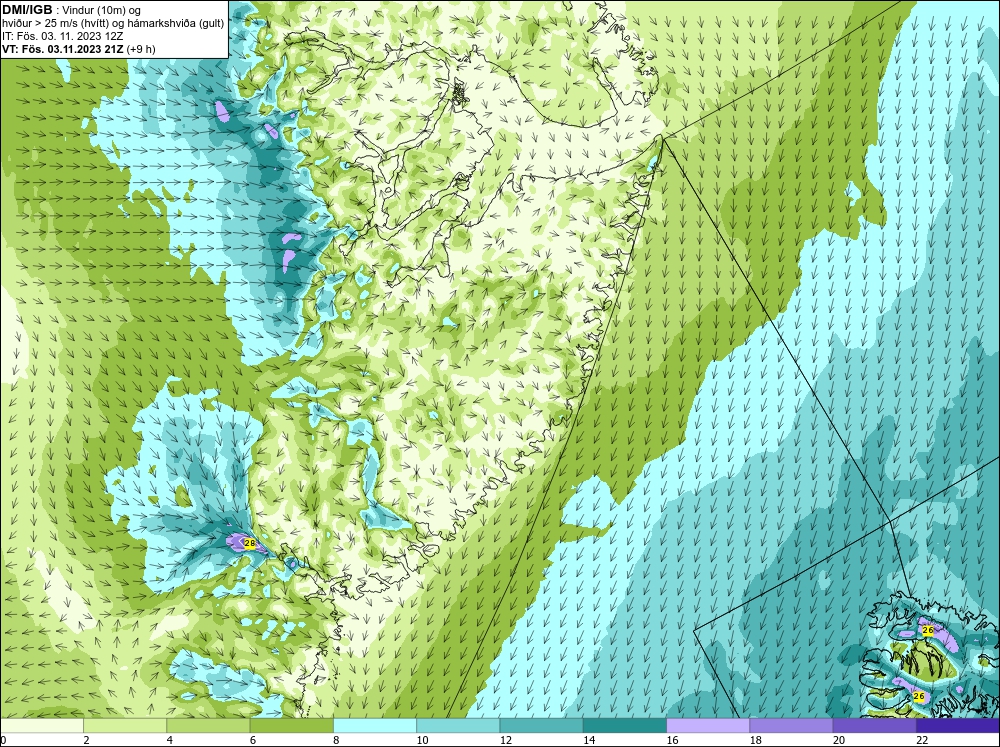
Task: Click the legend tick label 22
Action: tap(922, 740)
